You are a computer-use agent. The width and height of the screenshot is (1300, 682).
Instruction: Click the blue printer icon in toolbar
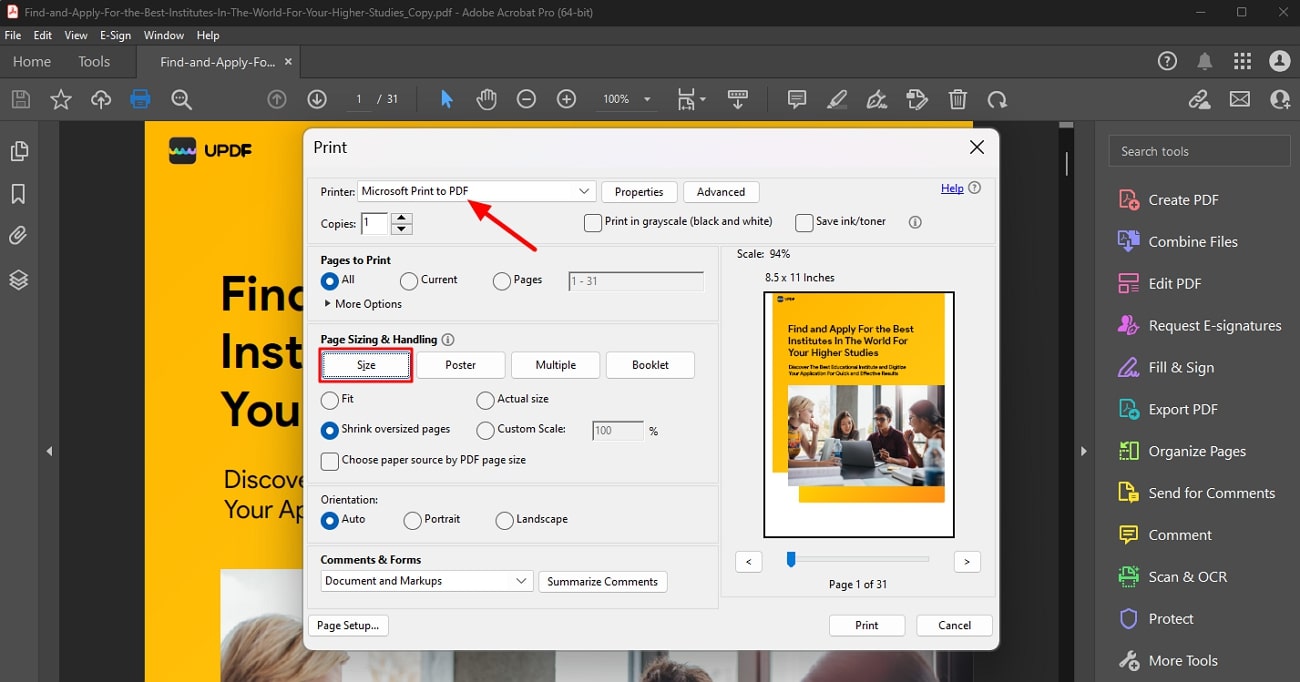click(x=140, y=99)
